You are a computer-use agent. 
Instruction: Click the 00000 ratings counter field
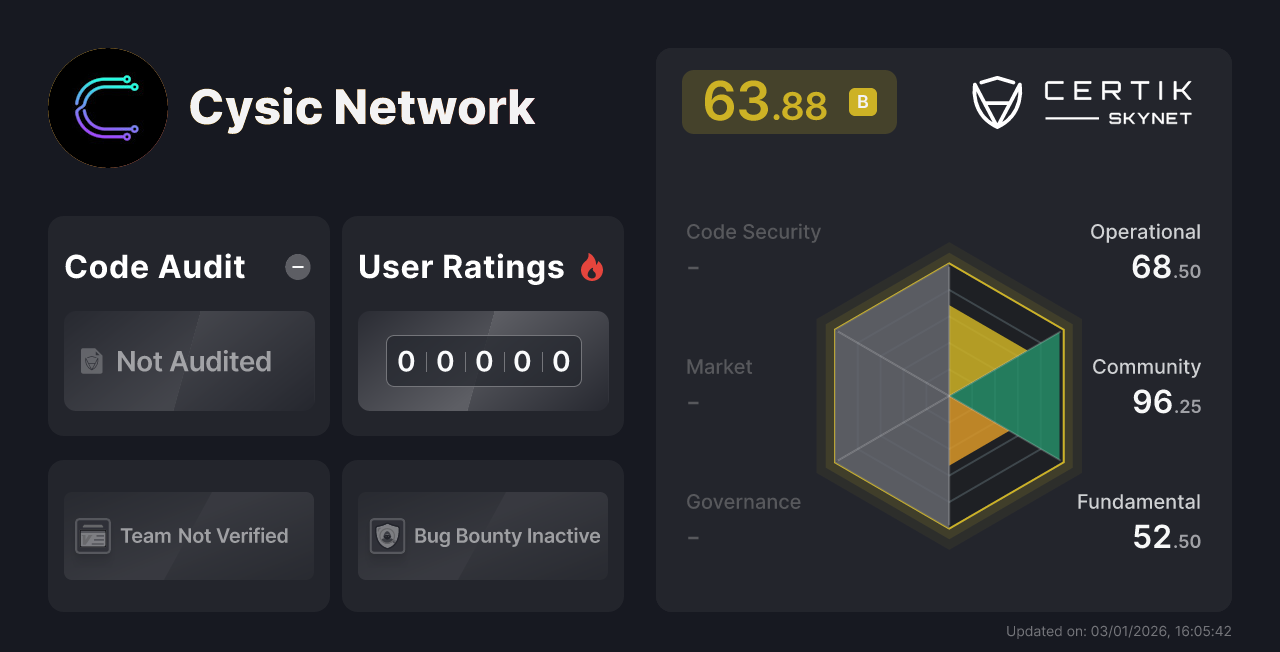click(483, 361)
